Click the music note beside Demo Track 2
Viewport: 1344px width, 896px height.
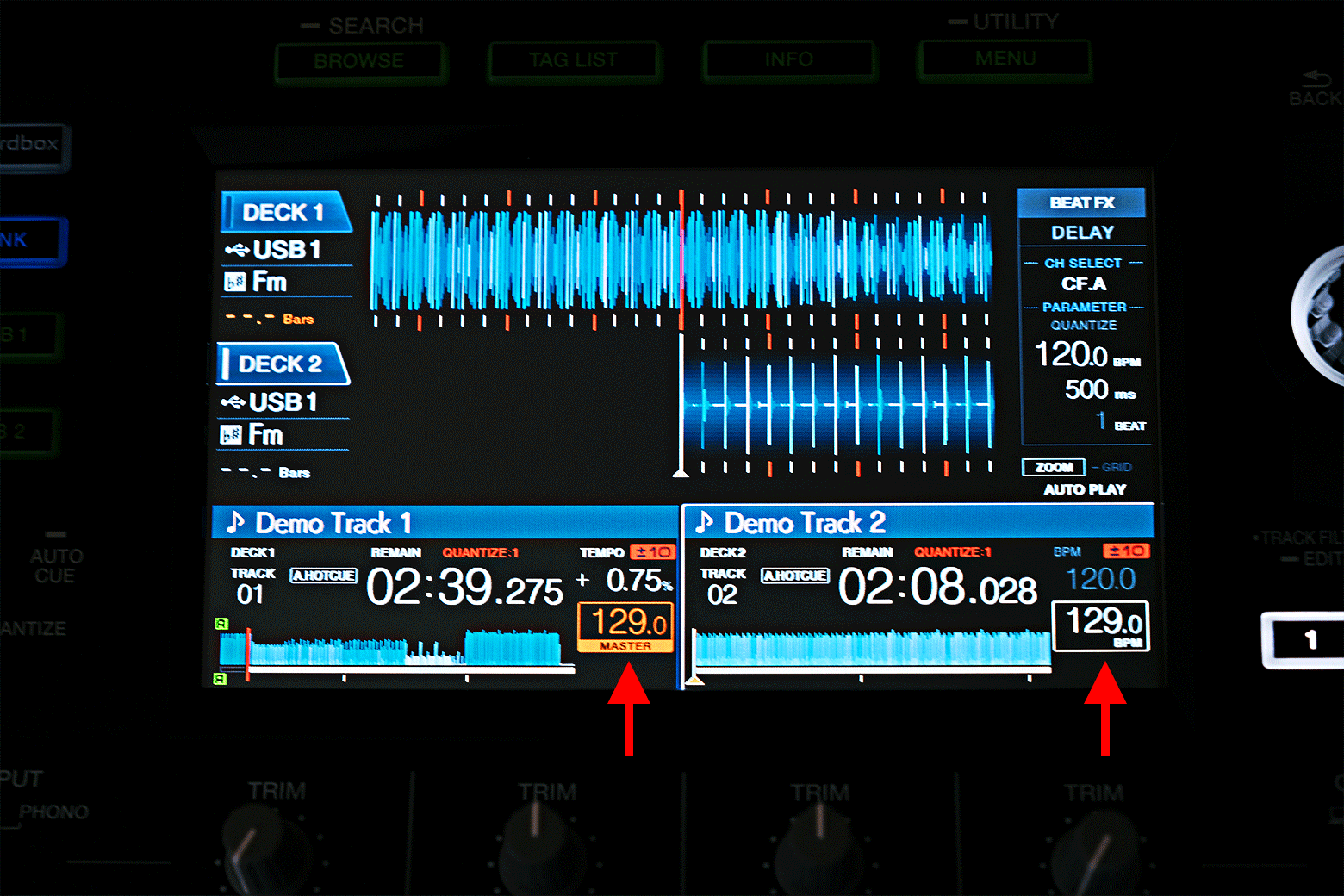pyautogui.click(x=705, y=521)
